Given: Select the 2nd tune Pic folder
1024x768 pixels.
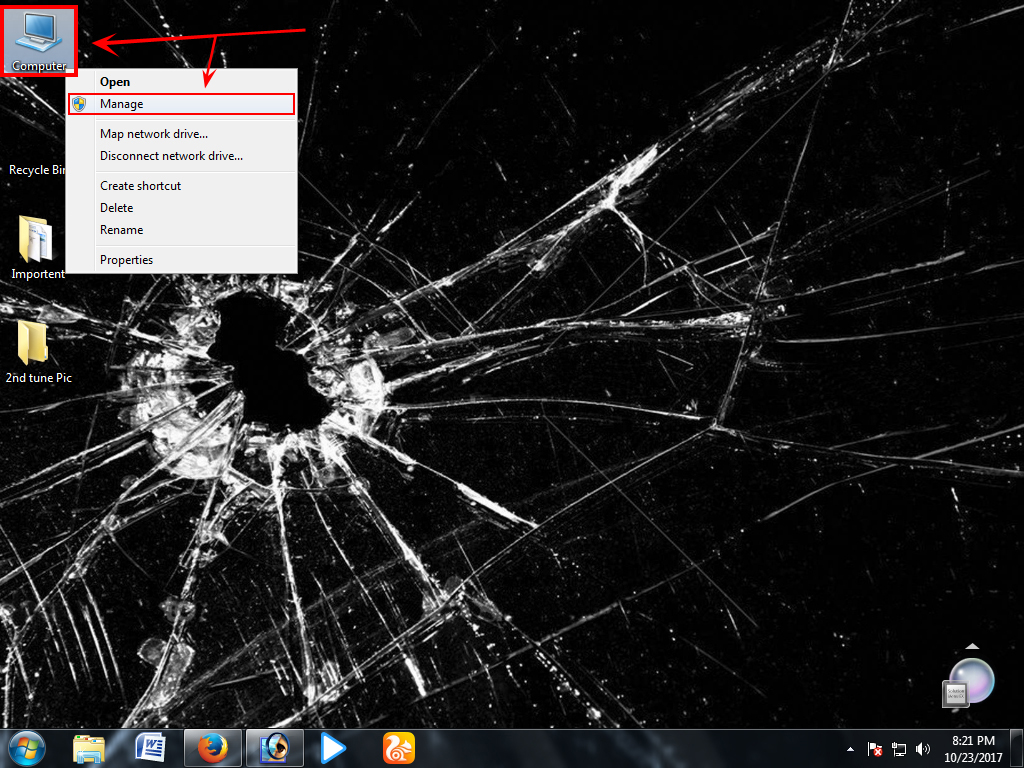Looking at the screenshot, I should point(38,352).
